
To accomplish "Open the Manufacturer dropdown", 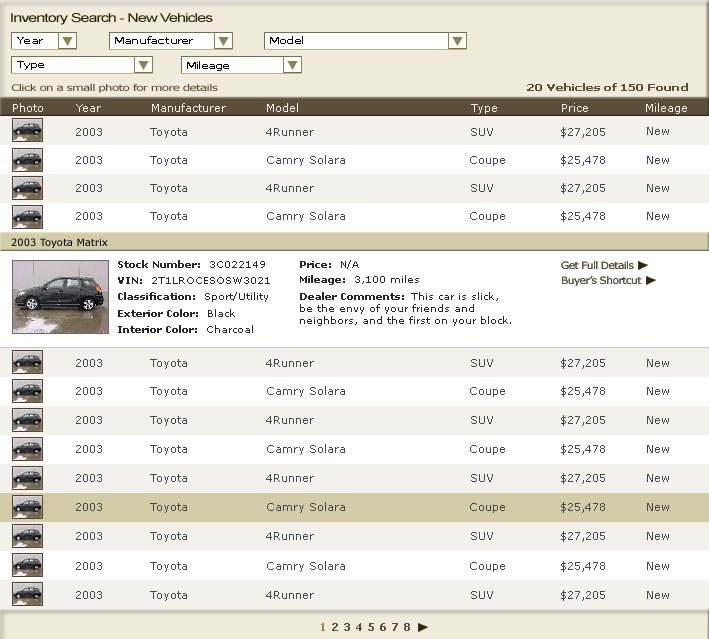I will pos(171,41).
